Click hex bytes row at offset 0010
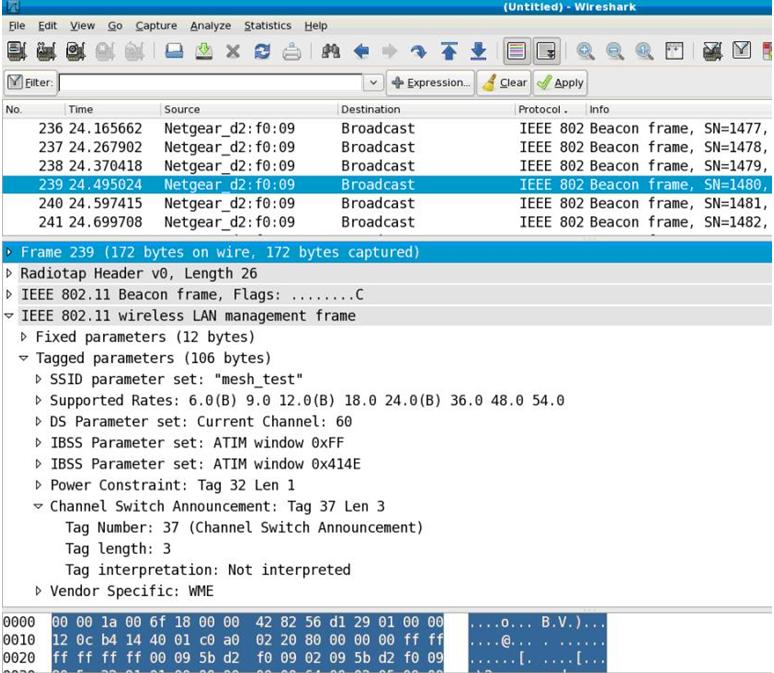Image resolution: width=774 pixels, height=673 pixels. point(247,640)
